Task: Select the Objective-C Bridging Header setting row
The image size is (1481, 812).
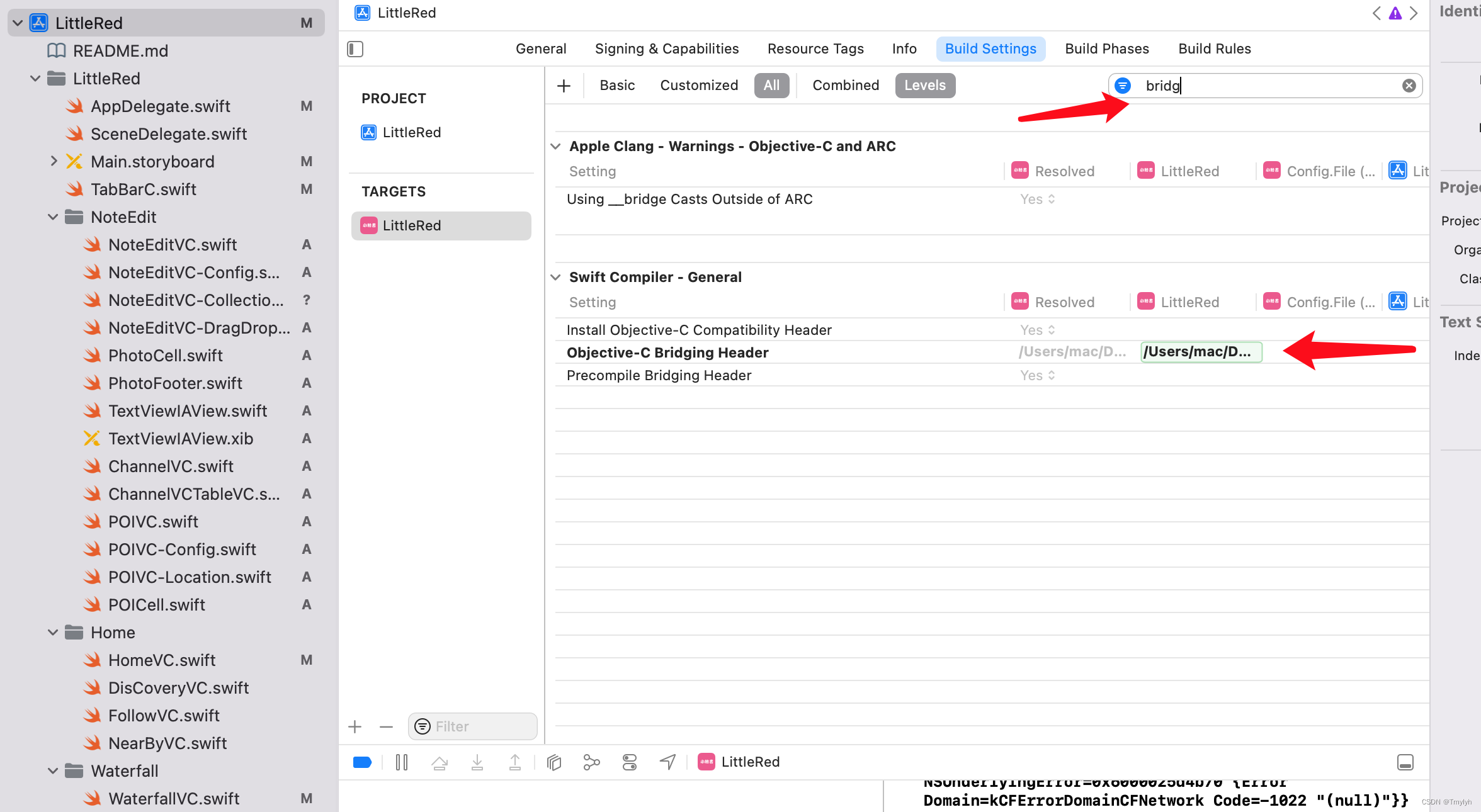Action: coord(992,352)
